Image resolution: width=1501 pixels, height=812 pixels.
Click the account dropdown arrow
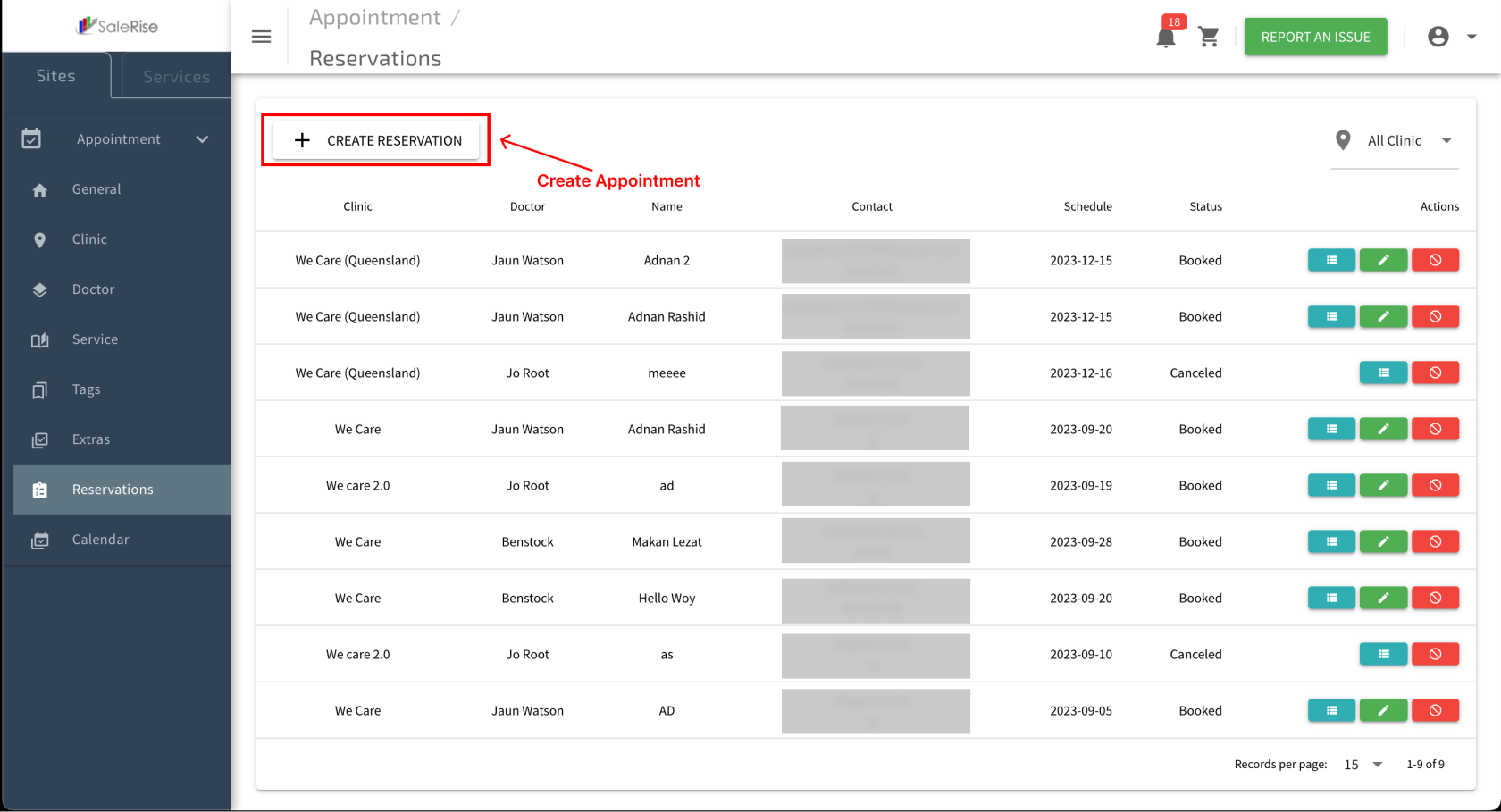coord(1472,37)
